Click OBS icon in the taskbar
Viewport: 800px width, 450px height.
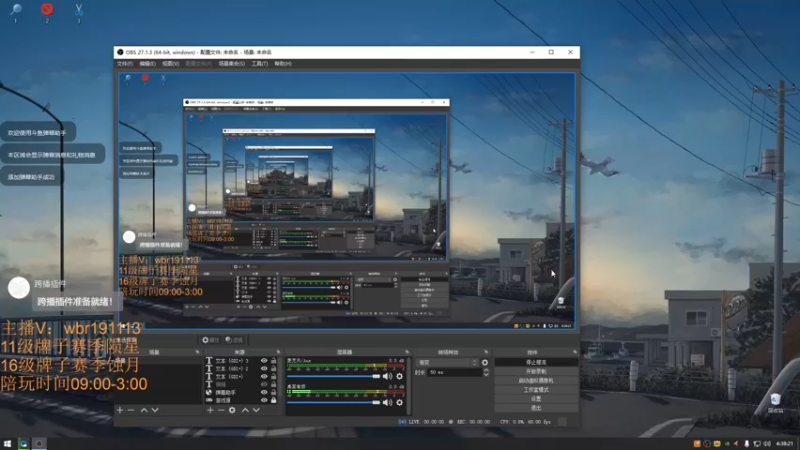click(39, 443)
